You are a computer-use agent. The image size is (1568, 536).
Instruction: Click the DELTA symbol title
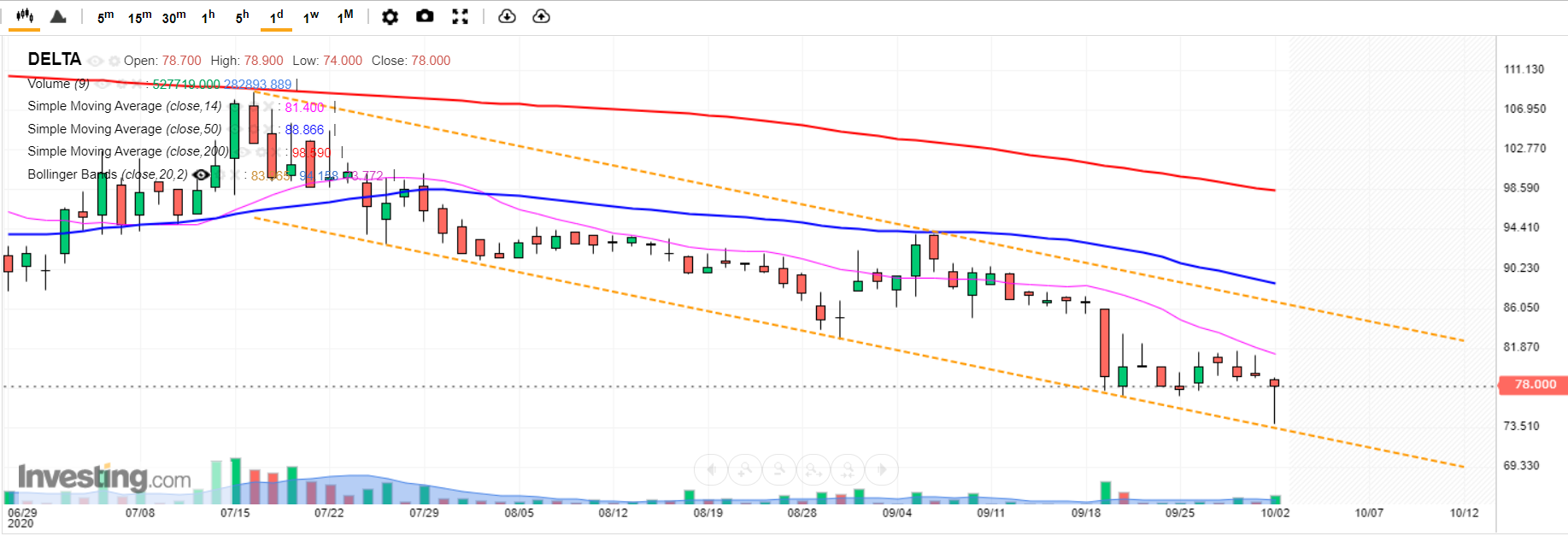[x=55, y=59]
